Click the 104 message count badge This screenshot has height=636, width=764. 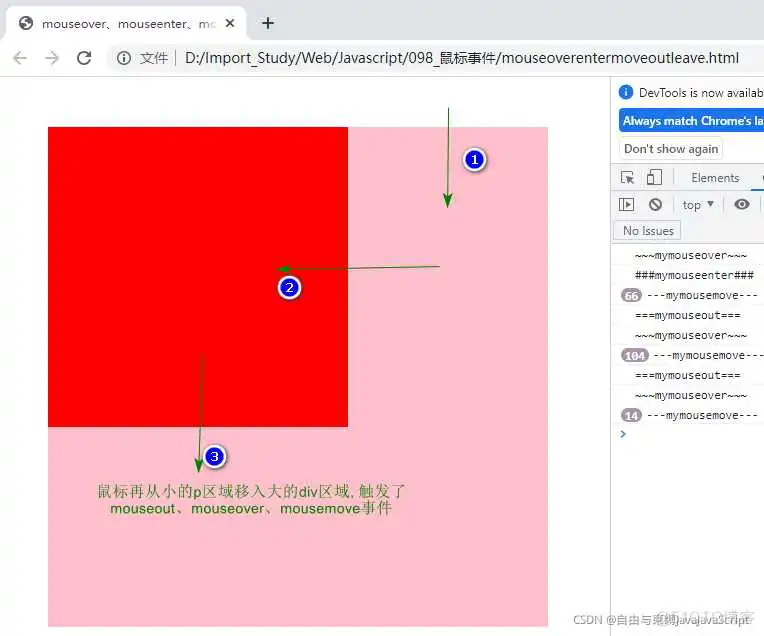[x=634, y=355]
